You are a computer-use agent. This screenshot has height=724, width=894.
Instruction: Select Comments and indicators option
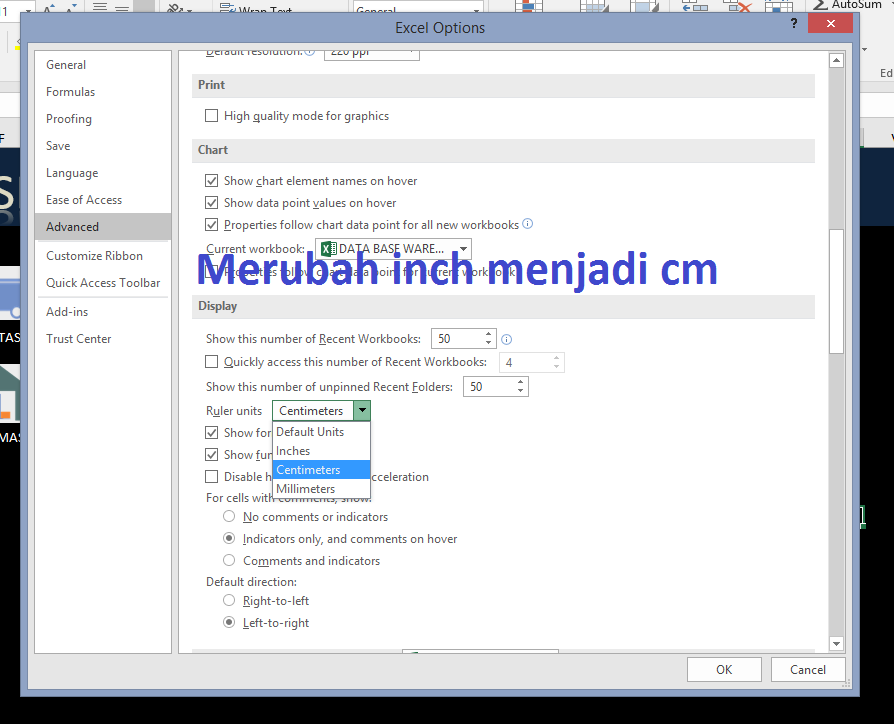pos(229,560)
